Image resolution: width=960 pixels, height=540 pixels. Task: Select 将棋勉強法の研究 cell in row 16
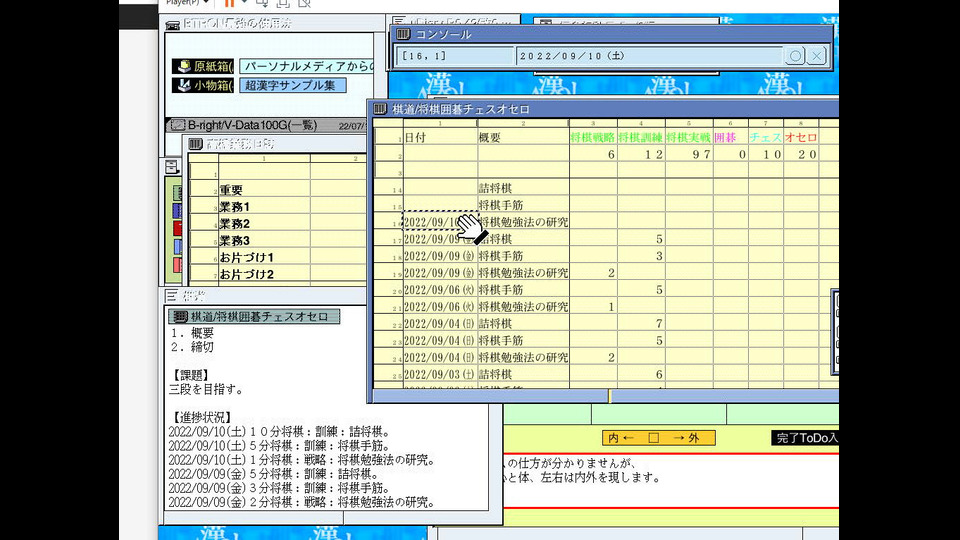pos(523,222)
